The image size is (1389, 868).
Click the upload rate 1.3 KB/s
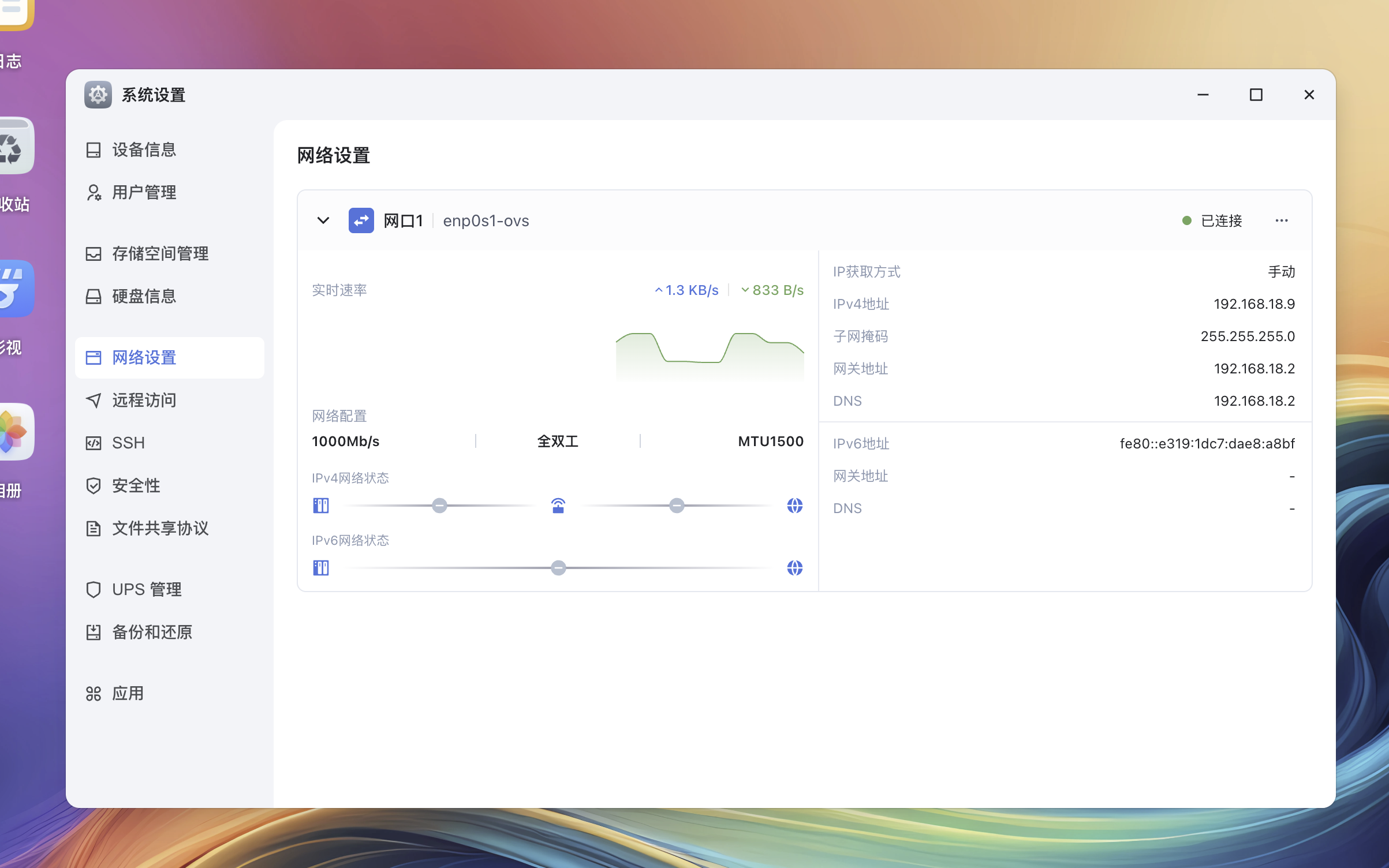(687, 290)
